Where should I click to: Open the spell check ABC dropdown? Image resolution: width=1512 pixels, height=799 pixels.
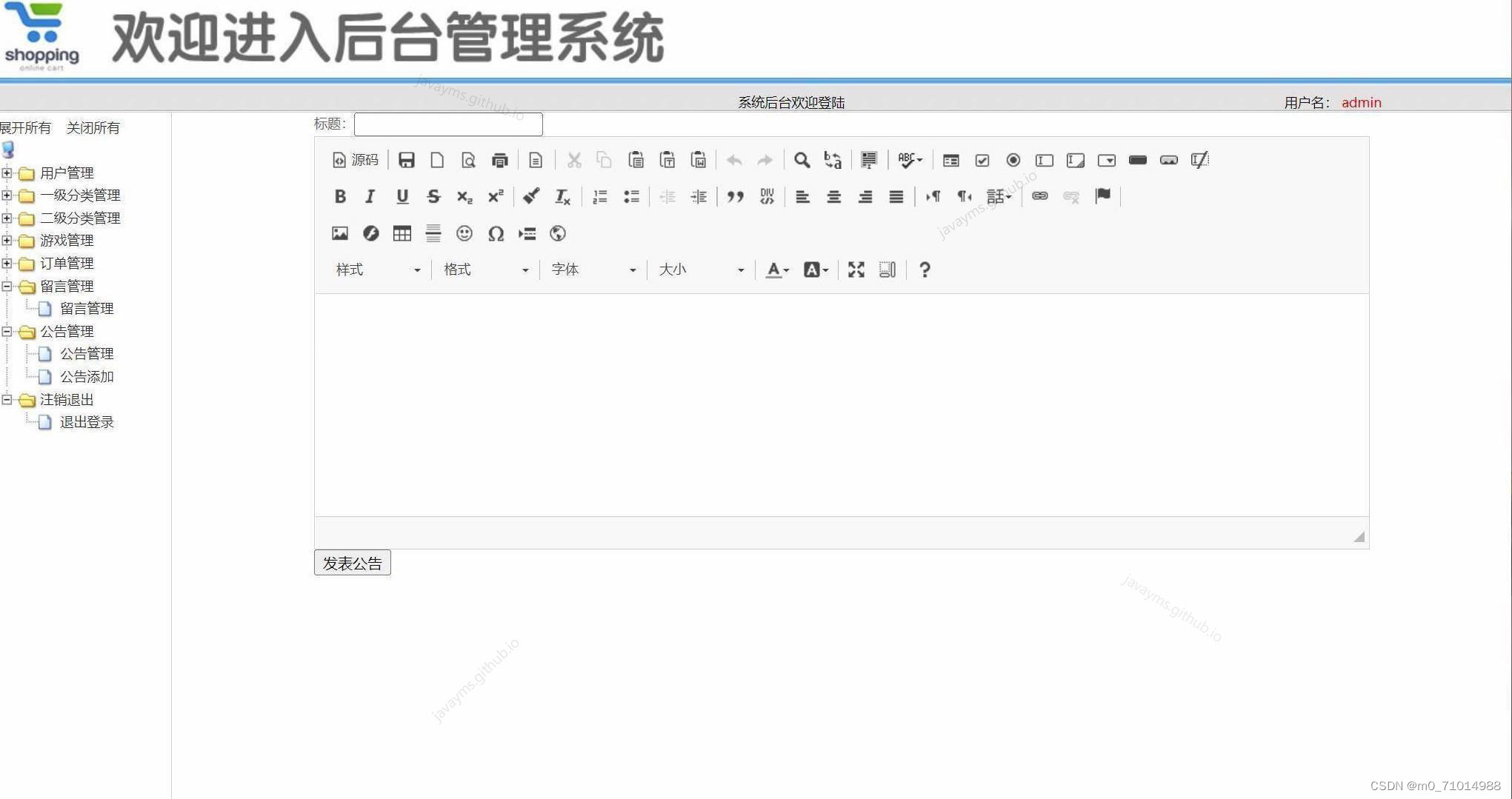(x=910, y=160)
